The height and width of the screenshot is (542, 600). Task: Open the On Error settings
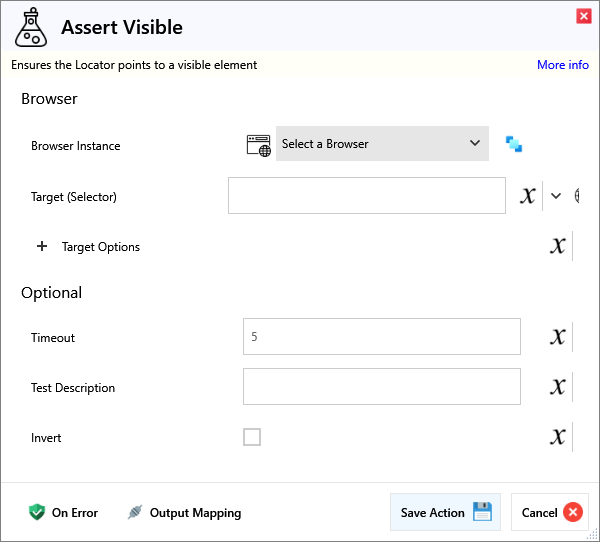[63, 513]
